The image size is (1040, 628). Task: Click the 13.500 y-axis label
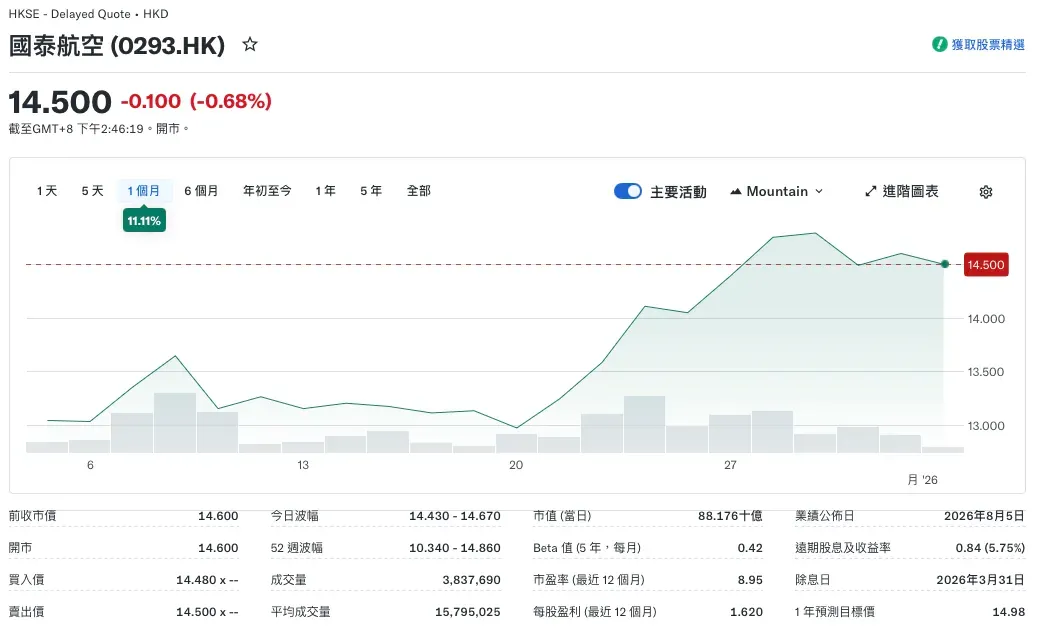click(986, 372)
